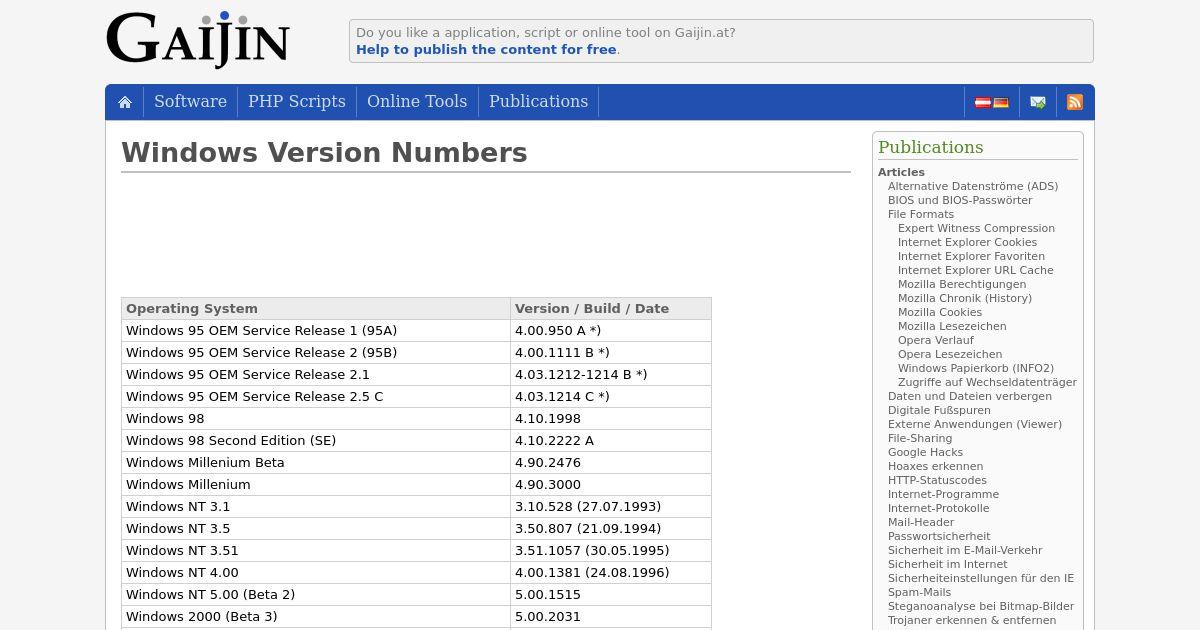The width and height of the screenshot is (1200, 630).
Task: Open Trojaner erkennen & entfernen link
Action: pos(972,620)
